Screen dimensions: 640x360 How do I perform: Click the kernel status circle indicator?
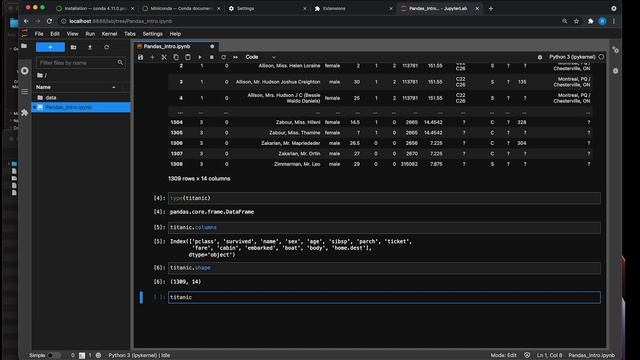pyautogui.click(x=601, y=57)
